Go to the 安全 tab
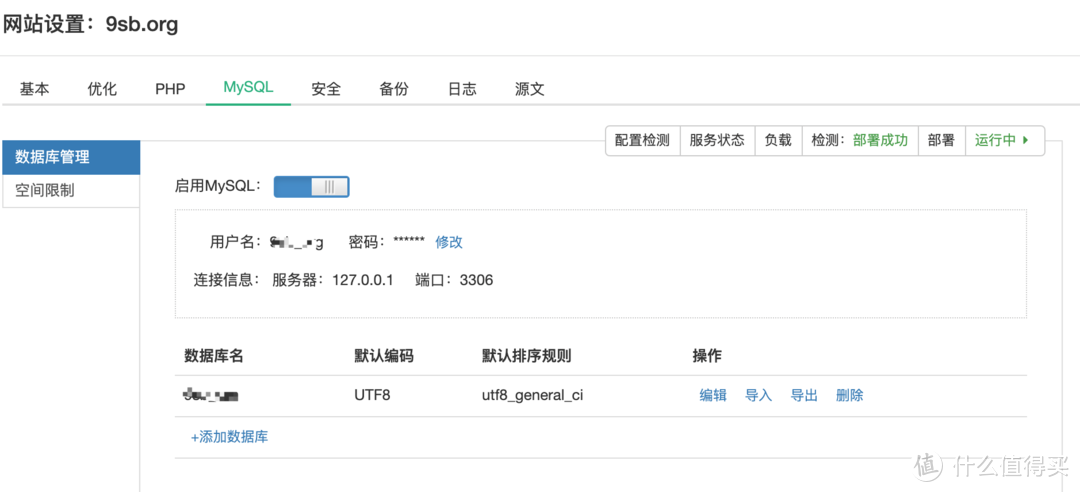 click(x=326, y=89)
